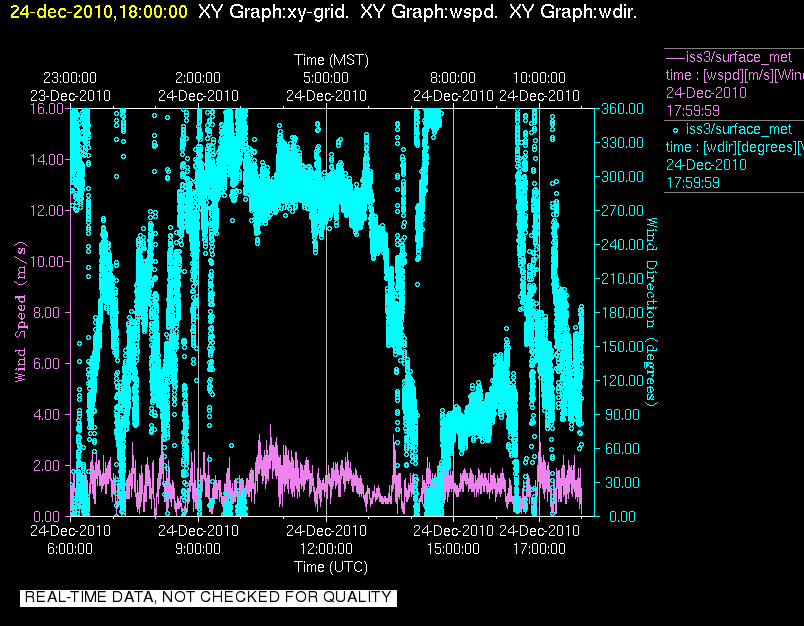The image size is (804, 626).
Task: Click the 'XY Graph:xy-grid.' title label
Action: pos(273,12)
